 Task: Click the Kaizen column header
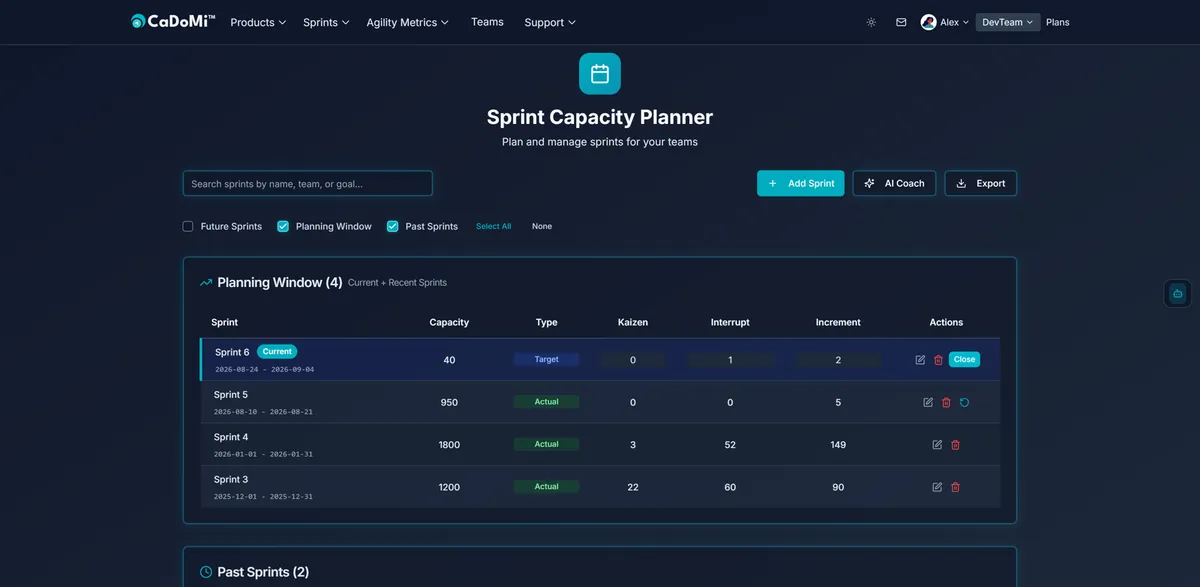(x=633, y=322)
